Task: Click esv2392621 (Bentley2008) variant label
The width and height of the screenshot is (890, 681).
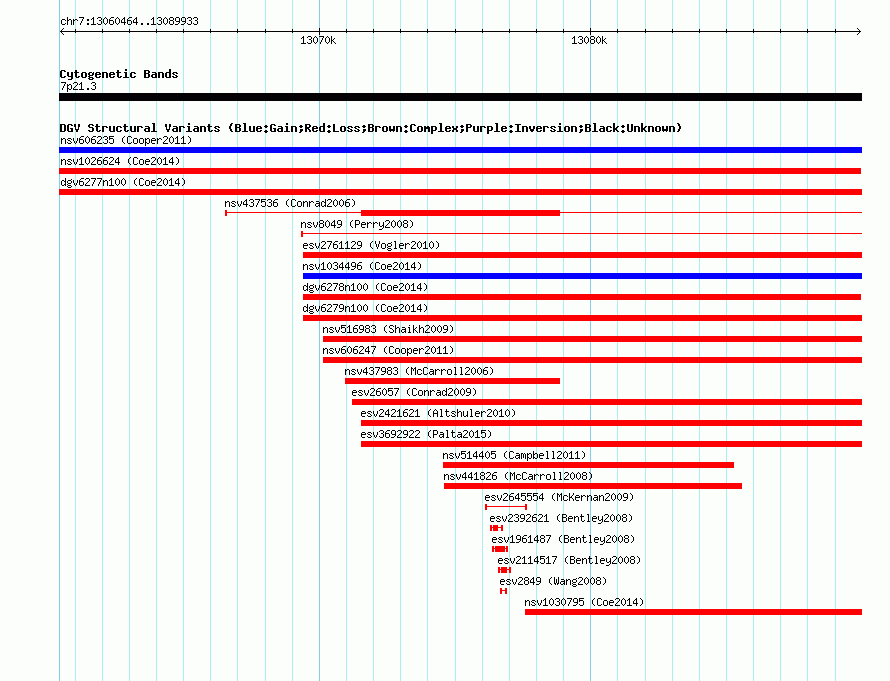Action: [561, 518]
